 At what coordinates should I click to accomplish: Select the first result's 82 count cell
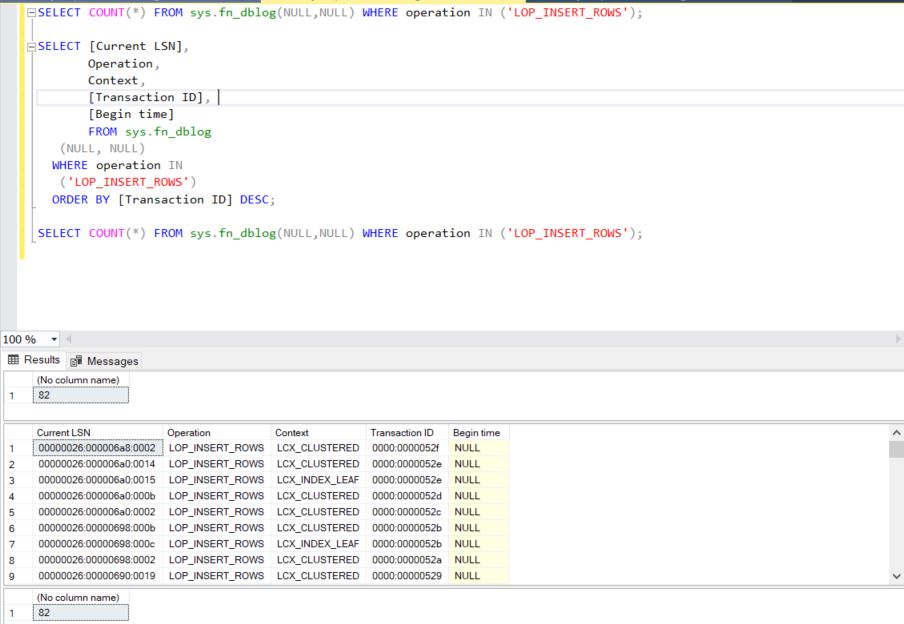(81, 395)
